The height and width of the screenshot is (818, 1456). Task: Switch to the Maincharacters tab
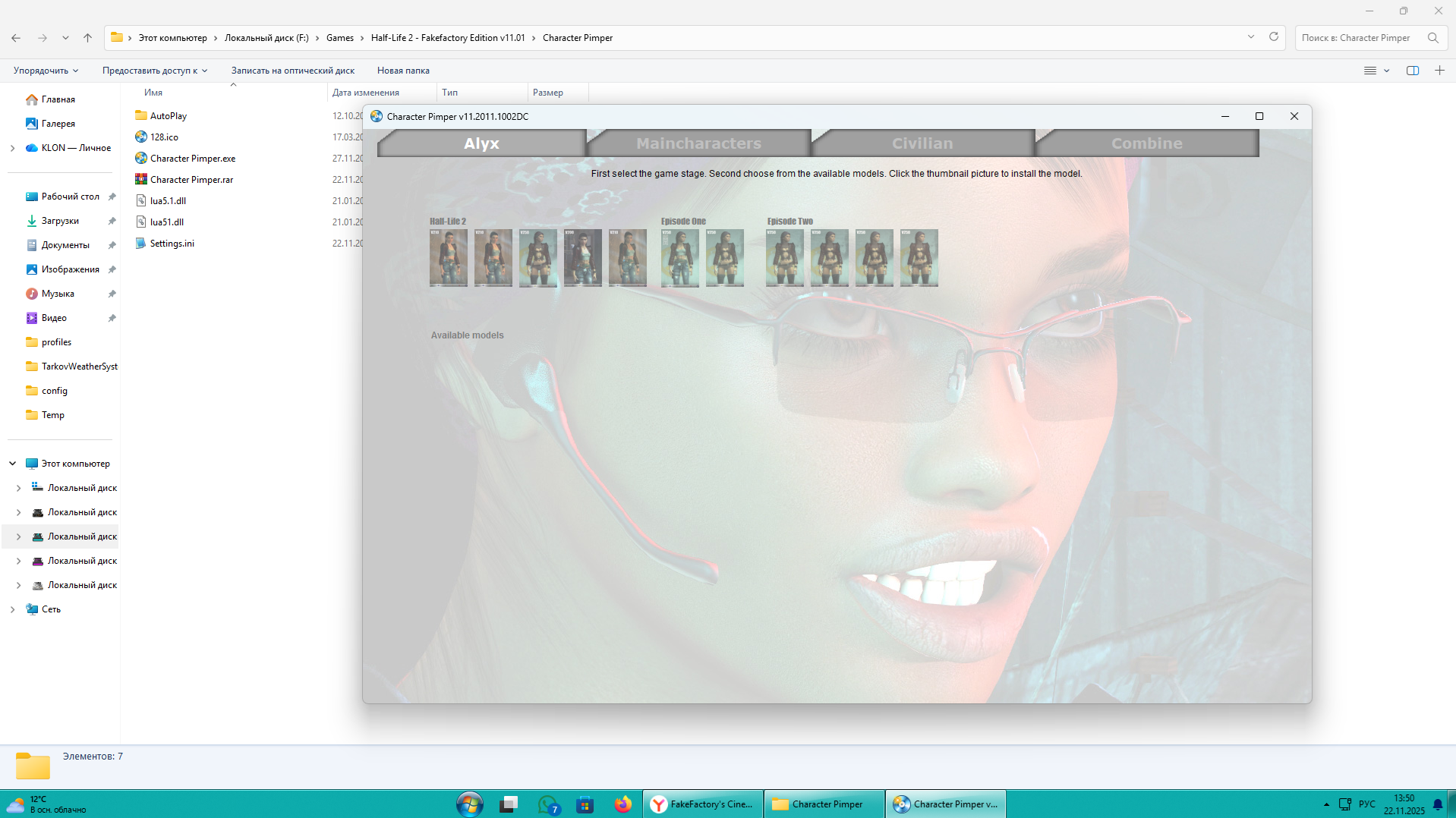[698, 143]
